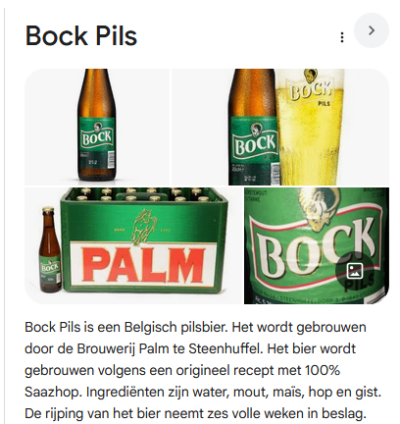Click the Bock Pils heading
Screen dimensions: 400x424
click(x=81, y=36)
